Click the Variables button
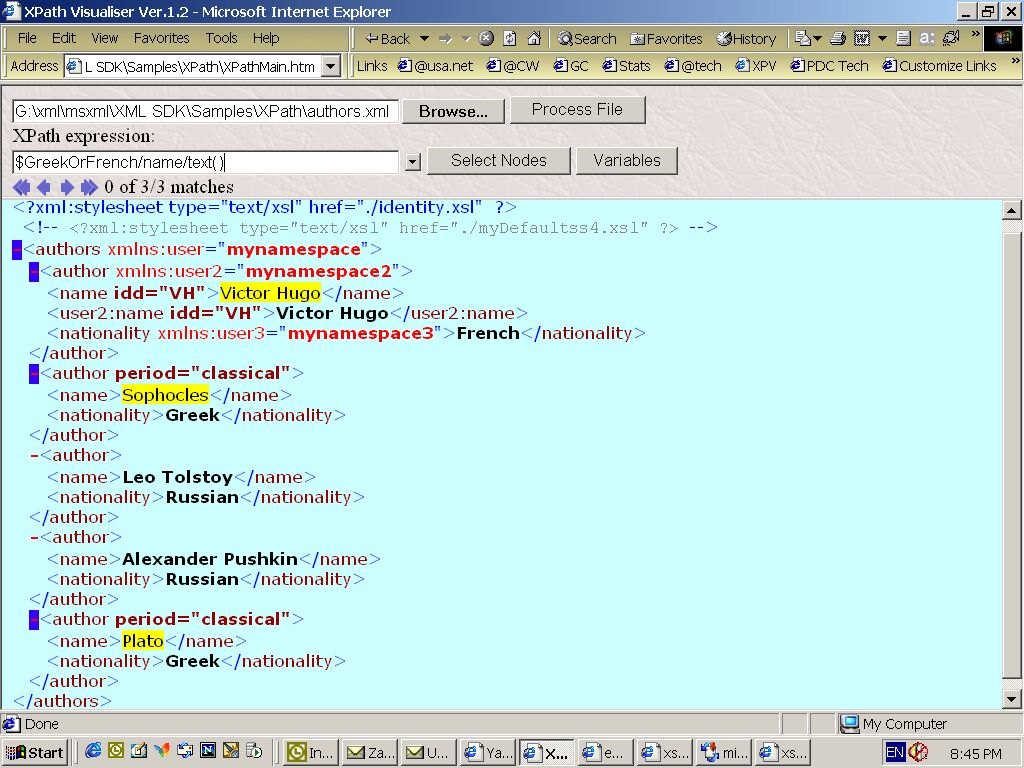Image resolution: width=1024 pixels, height=768 pixels. tap(626, 161)
